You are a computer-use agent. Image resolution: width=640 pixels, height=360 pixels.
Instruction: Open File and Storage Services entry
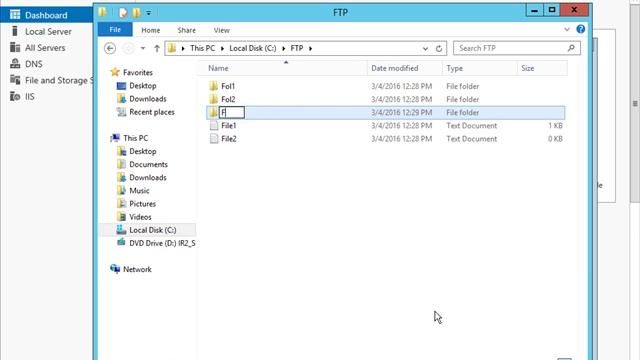pos(58,80)
